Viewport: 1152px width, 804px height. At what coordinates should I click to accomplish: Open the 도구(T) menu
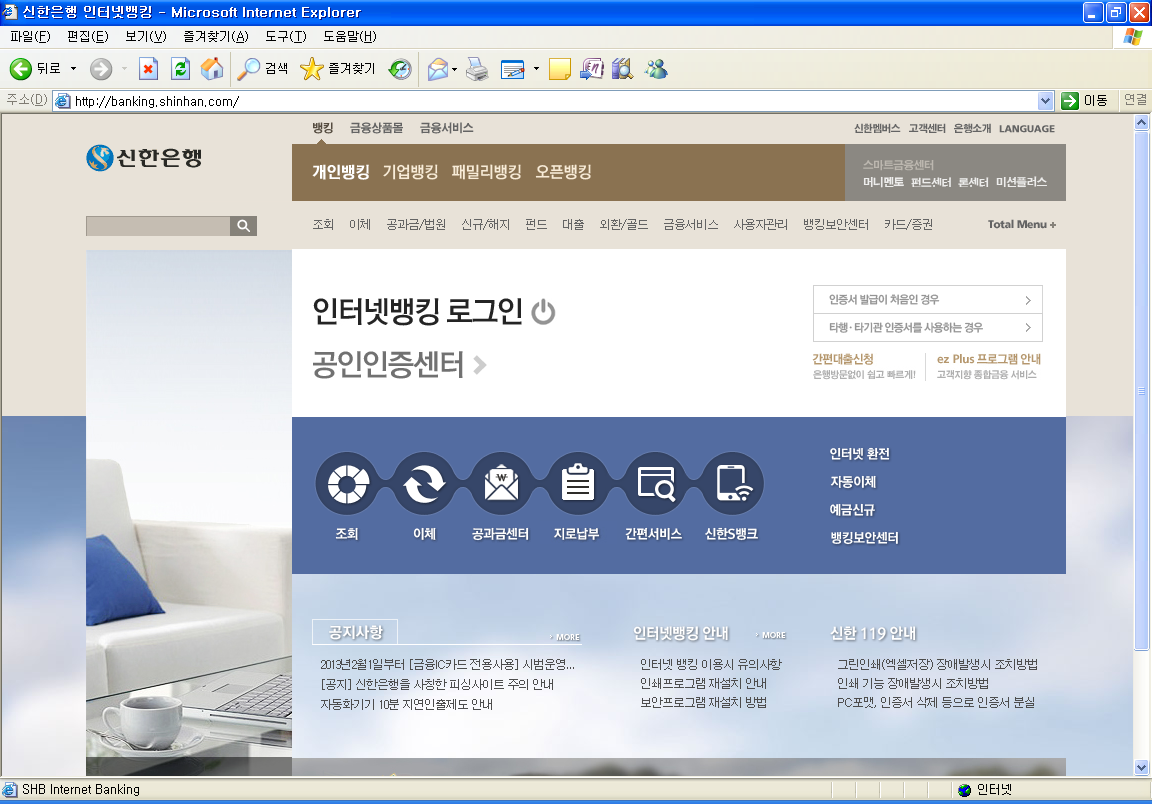(286, 37)
